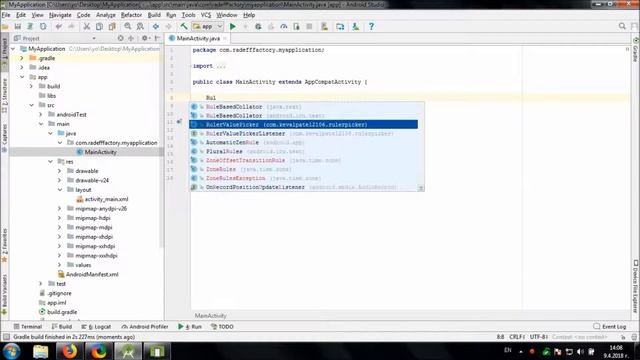640x360 pixels.
Task: Collapse the src folder
Action: pyautogui.click(x=31, y=105)
